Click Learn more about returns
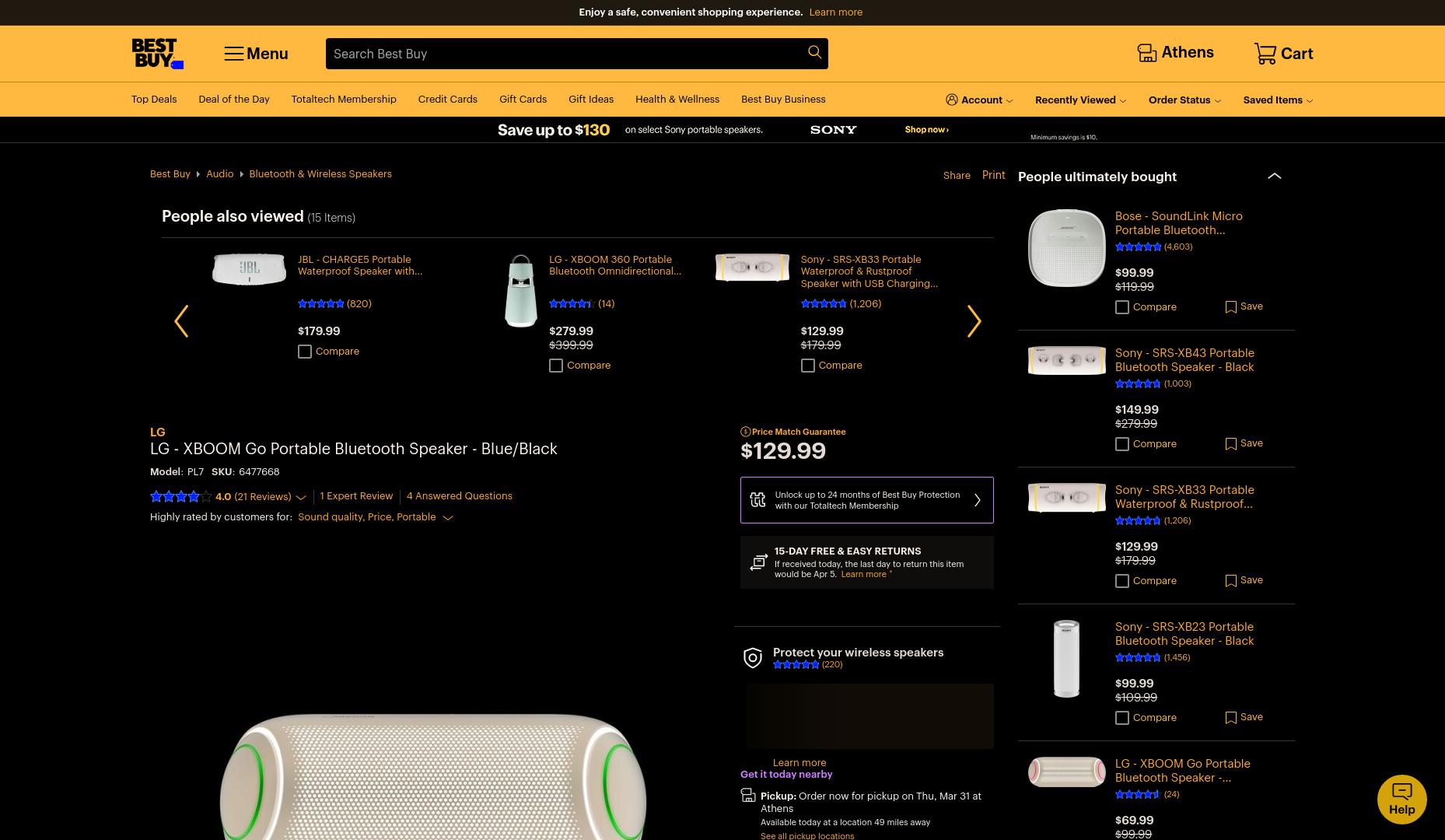 click(x=863, y=574)
